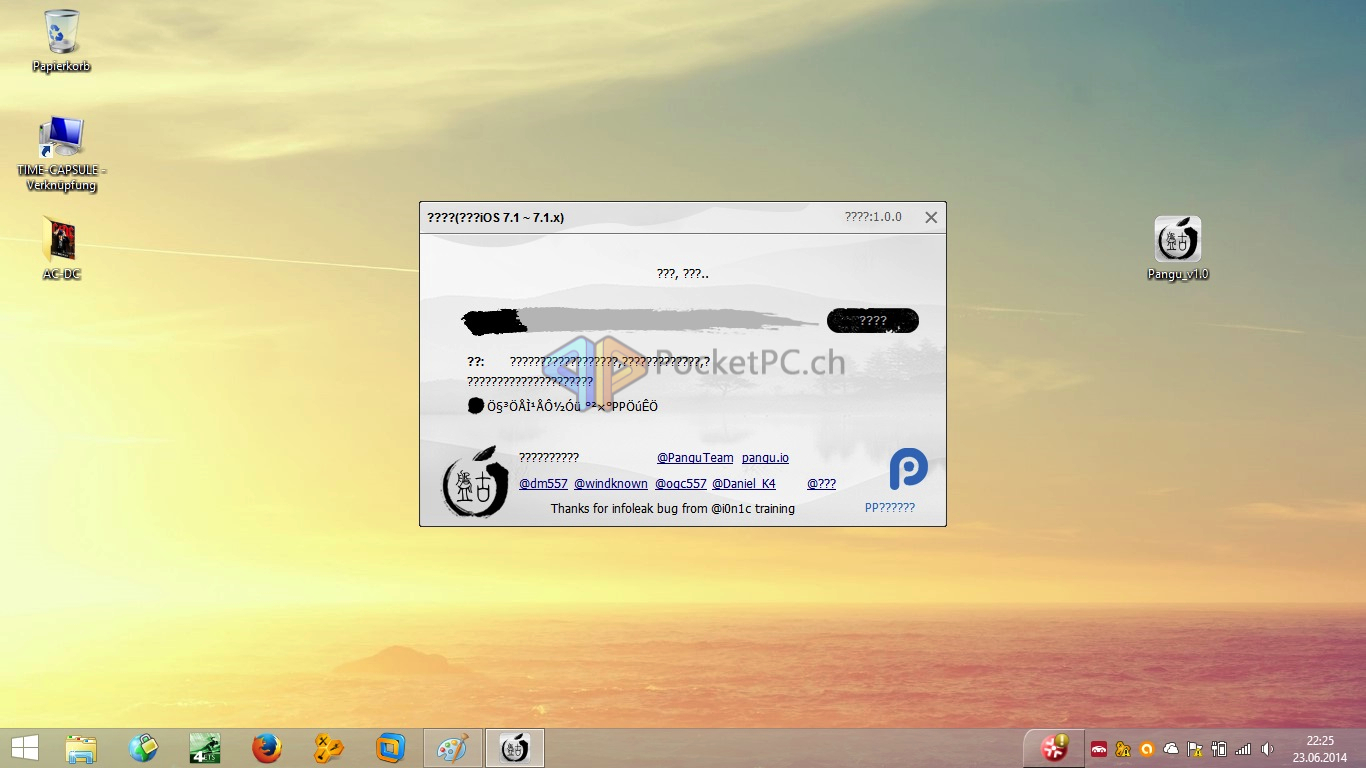Open the Papierkorb recycle bin icon
This screenshot has width=1366, height=768.
coord(62,41)
